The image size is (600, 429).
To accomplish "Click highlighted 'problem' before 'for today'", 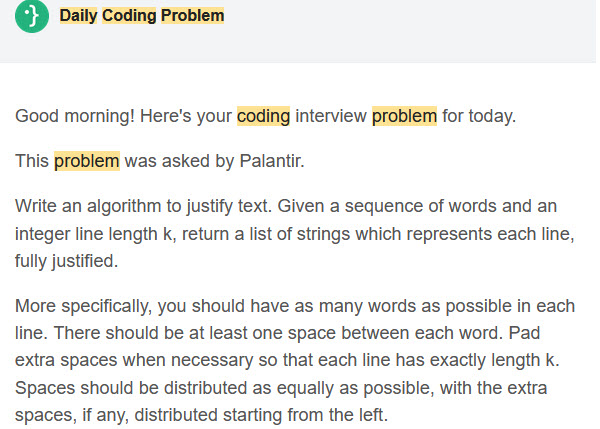I will tap(404, 116).
